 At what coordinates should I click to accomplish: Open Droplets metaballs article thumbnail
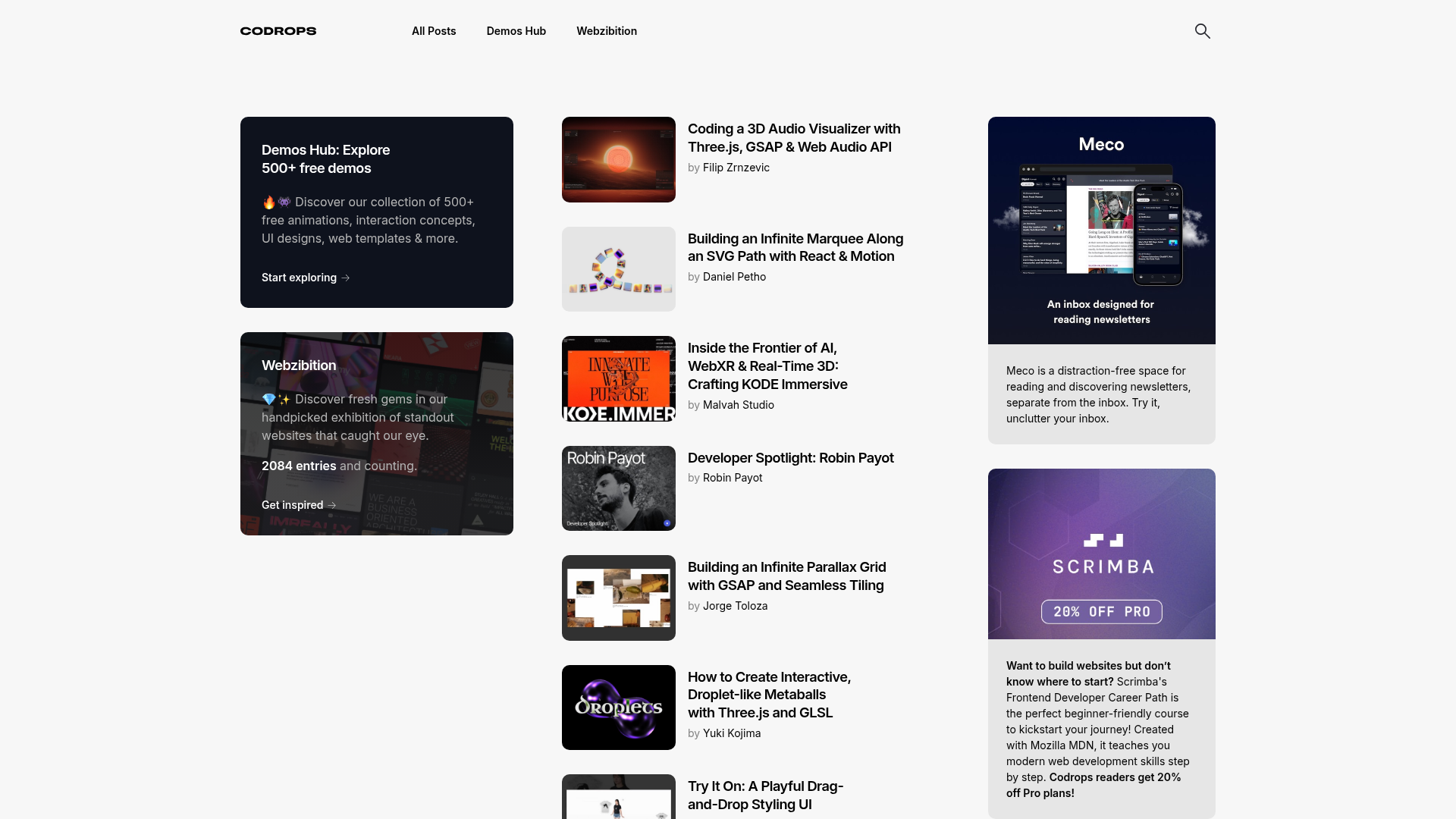[x=619, y=708]
